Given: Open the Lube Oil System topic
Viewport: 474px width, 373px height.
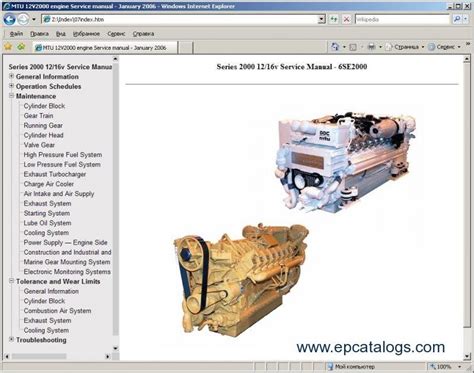Looking at the screenshot, I should tap(47, 223).
